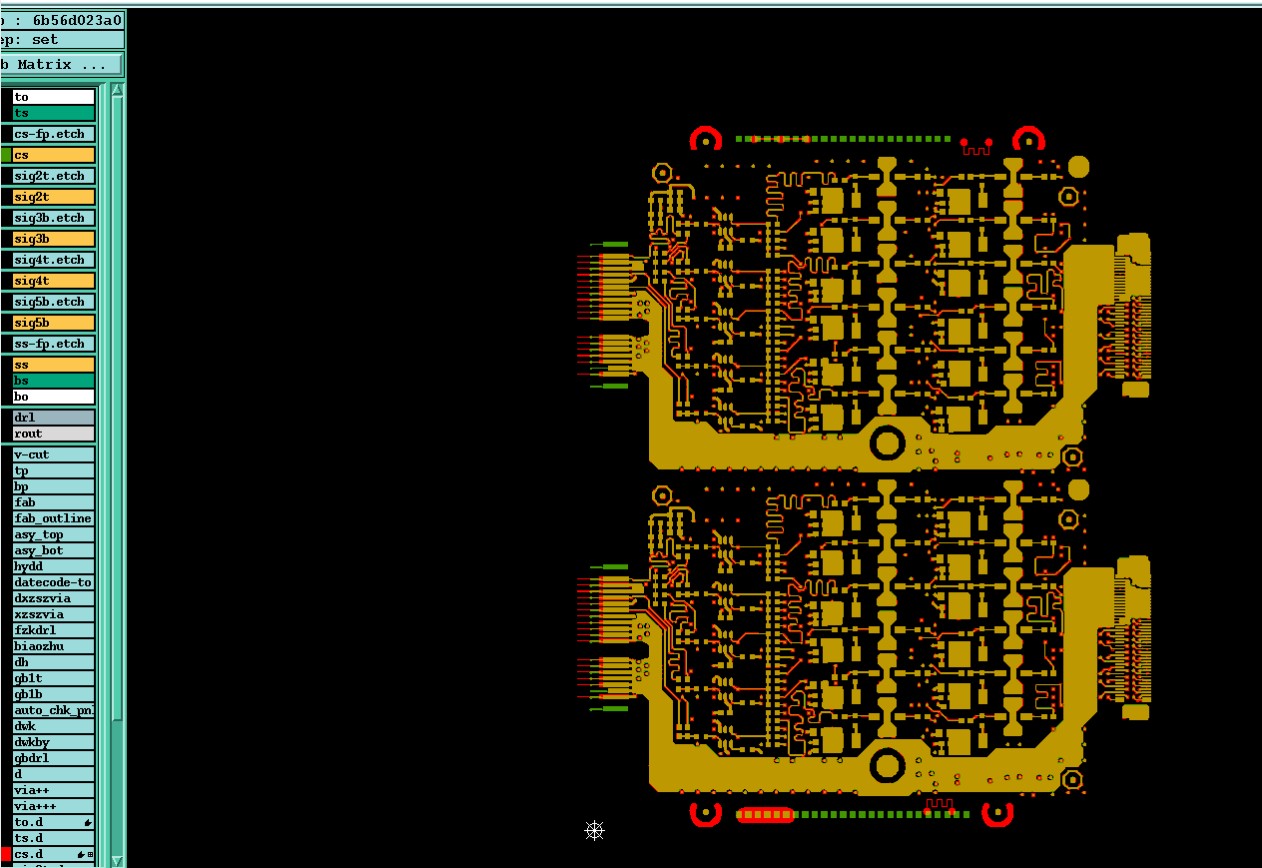Screen dimensions: 1262x868
Task: Select the 'fab' layer row
Action: (x=54, y=503)
